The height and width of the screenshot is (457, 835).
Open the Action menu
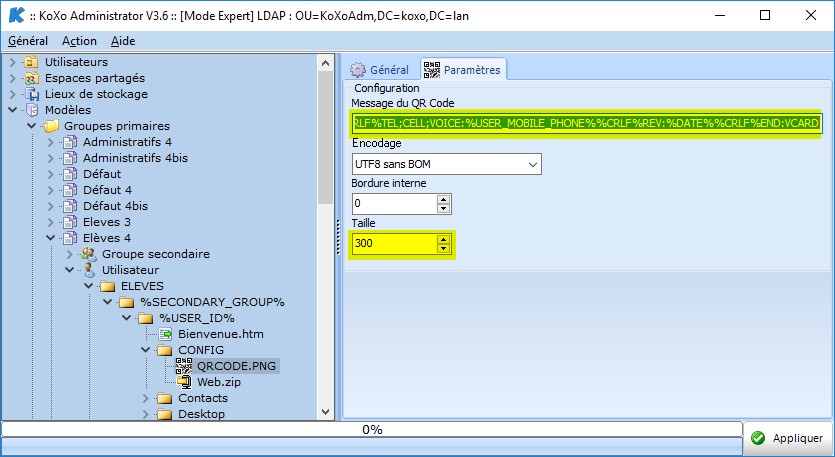[79, 41]
